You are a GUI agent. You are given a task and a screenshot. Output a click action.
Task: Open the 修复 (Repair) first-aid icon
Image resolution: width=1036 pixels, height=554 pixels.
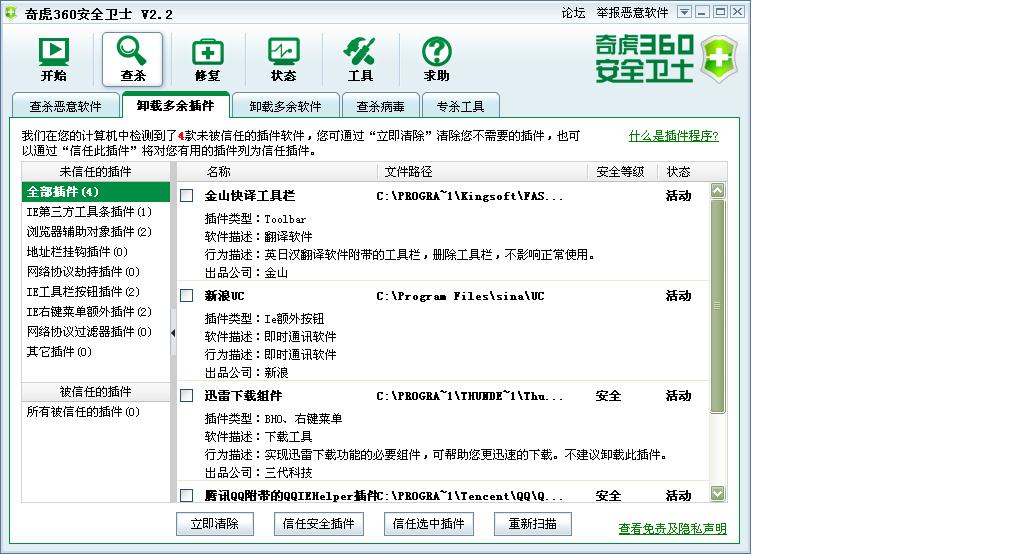coord(207,59)
